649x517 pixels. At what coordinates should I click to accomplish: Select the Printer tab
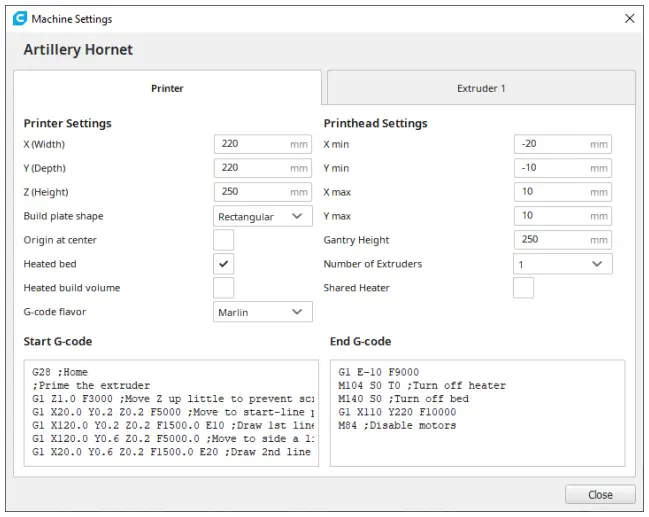click(x=167, y=88)
